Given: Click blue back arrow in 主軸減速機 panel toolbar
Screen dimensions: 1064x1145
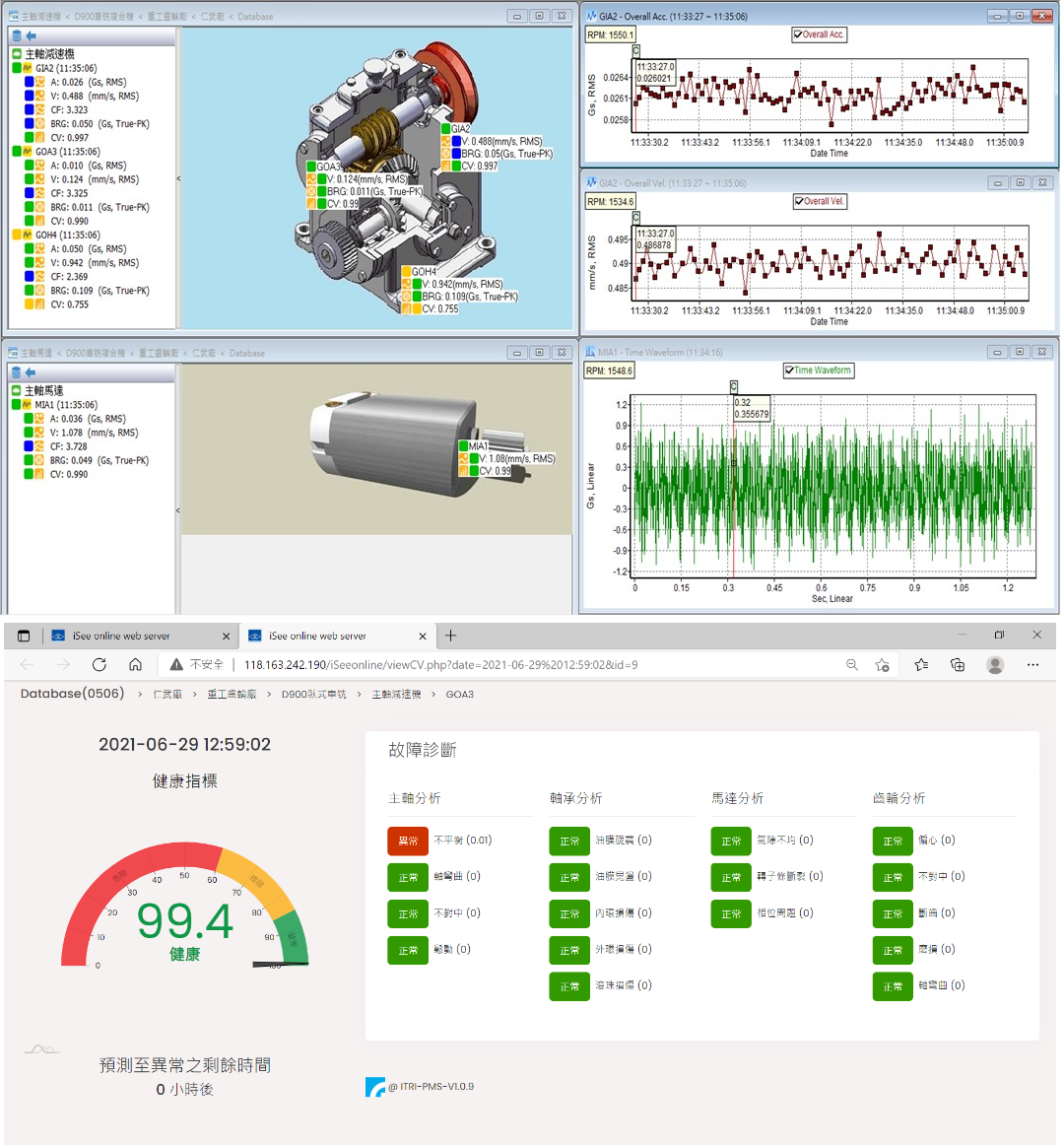Looking at the screenshot, I should click(x=31, y=35).
